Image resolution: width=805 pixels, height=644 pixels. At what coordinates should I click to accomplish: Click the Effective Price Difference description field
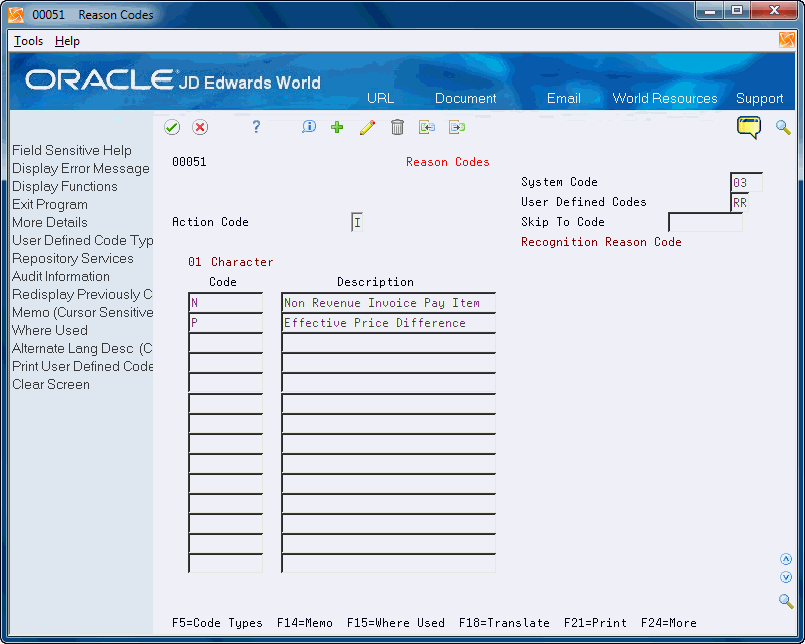click(x=389, y=323)
